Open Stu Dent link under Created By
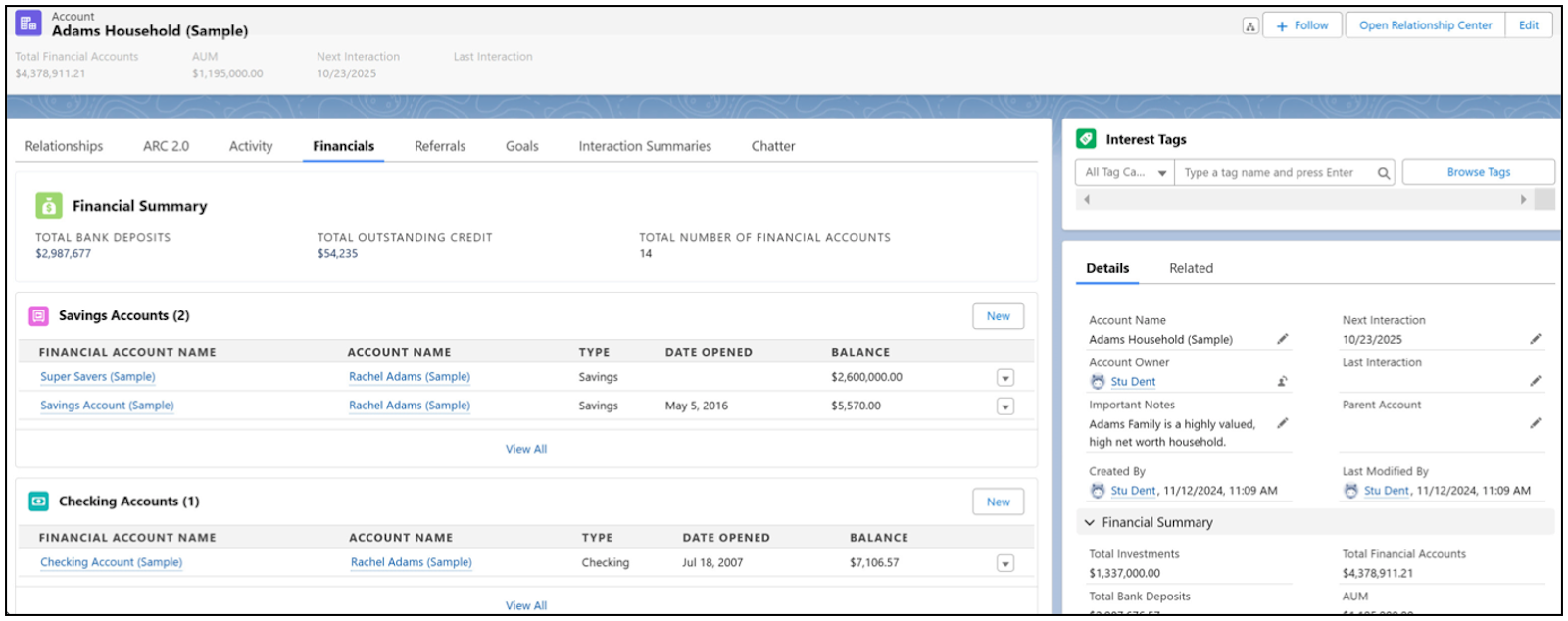1568x621 pixels. [x=1134, y=491]
